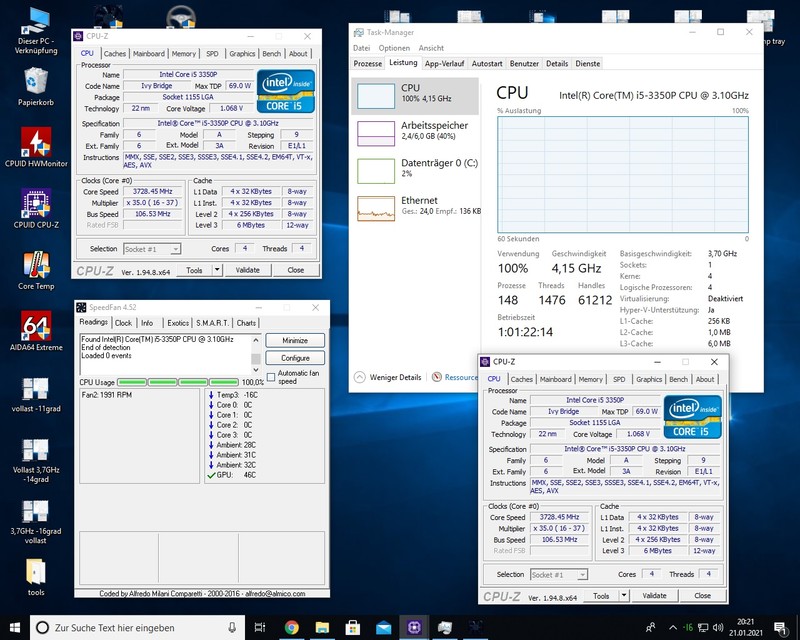Viewport: 800px width, 640px height.
Task: Select Datenträger 0 (C:) in Task Manager
Action: point(415,171)
